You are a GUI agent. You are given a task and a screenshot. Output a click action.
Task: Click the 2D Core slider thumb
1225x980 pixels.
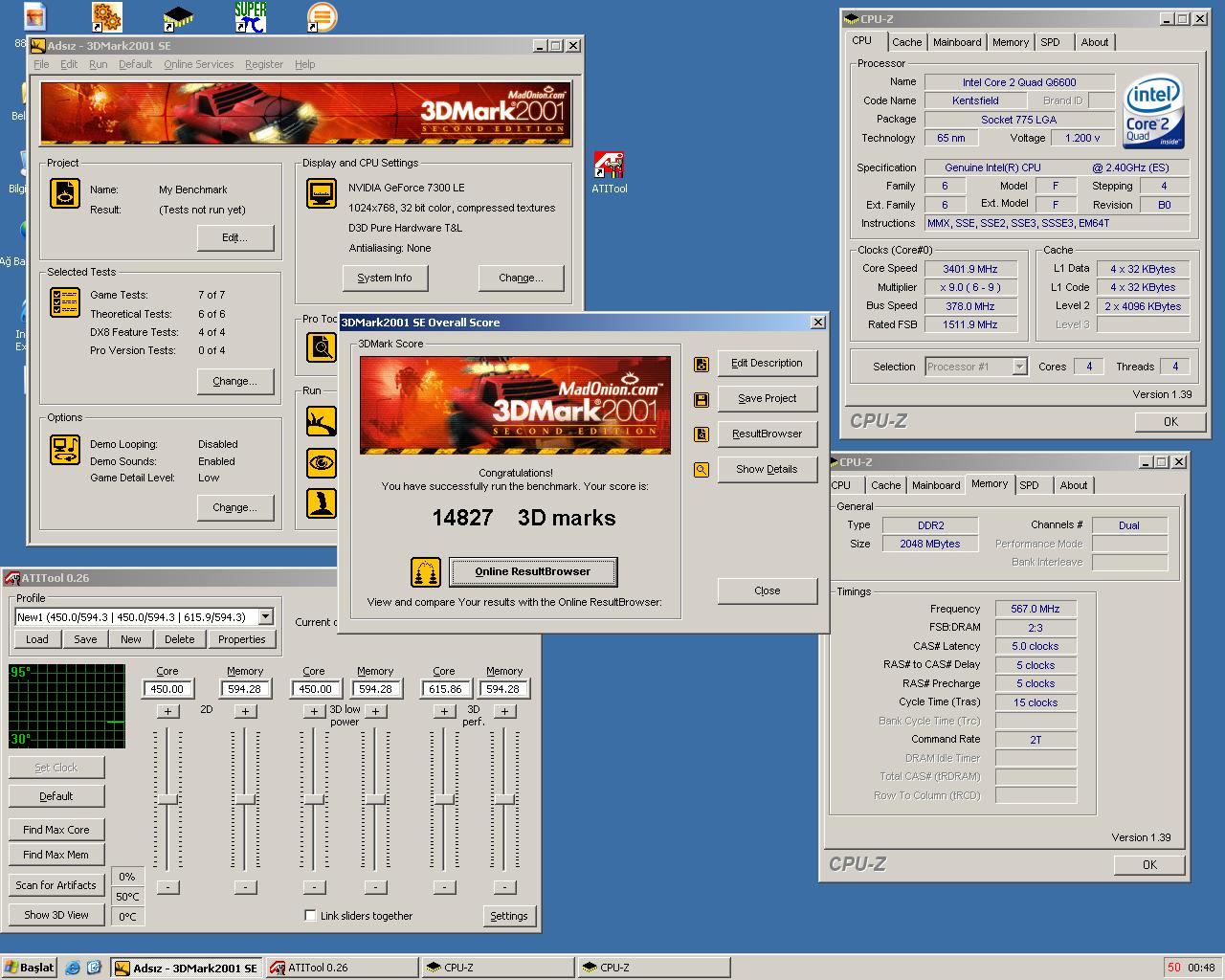click(x=167, y=799)
